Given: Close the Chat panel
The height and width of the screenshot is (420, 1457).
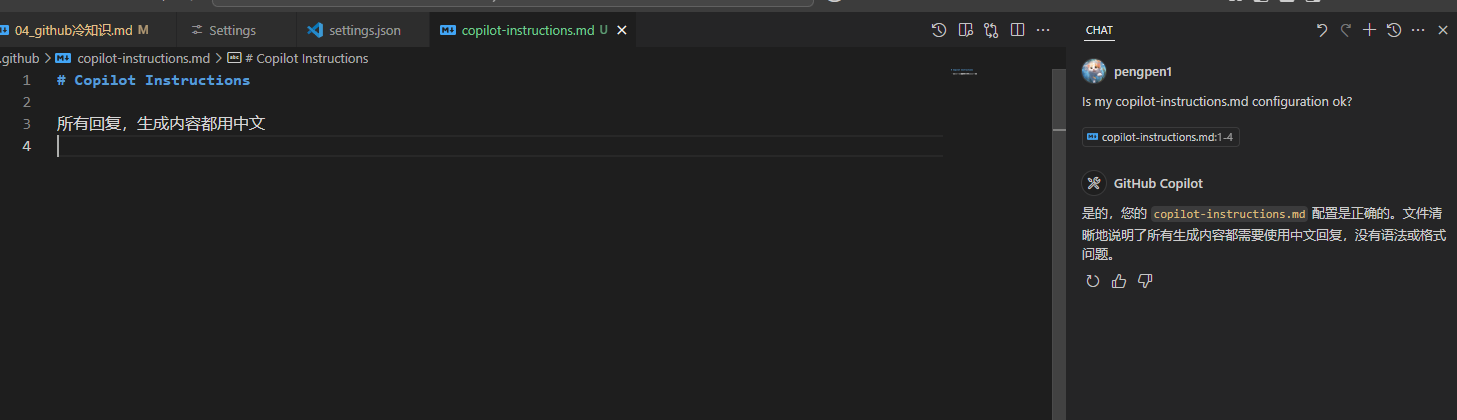Looking at the screenshot, I should (1443, 30).
